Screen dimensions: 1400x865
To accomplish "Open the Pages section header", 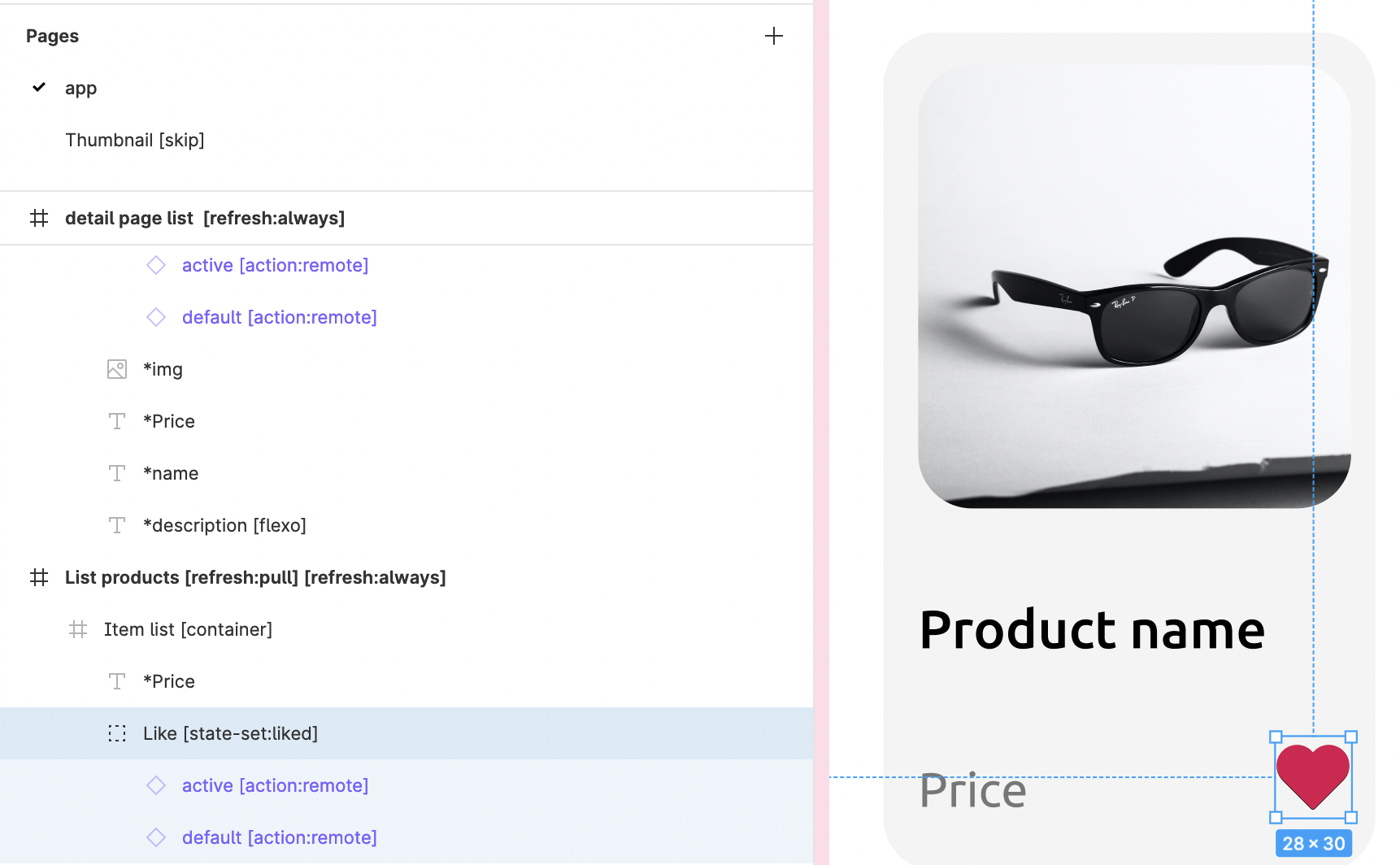I will click(52, 36).
